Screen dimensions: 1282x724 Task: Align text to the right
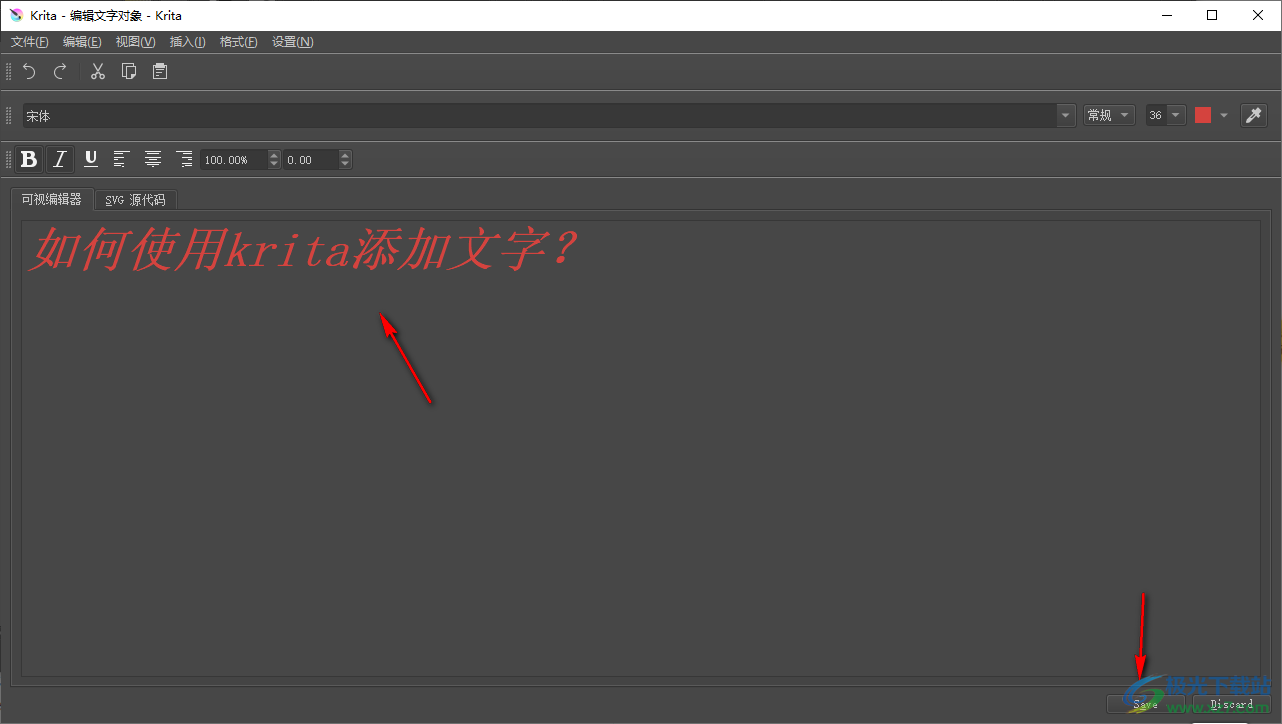[x=184, y=159]
